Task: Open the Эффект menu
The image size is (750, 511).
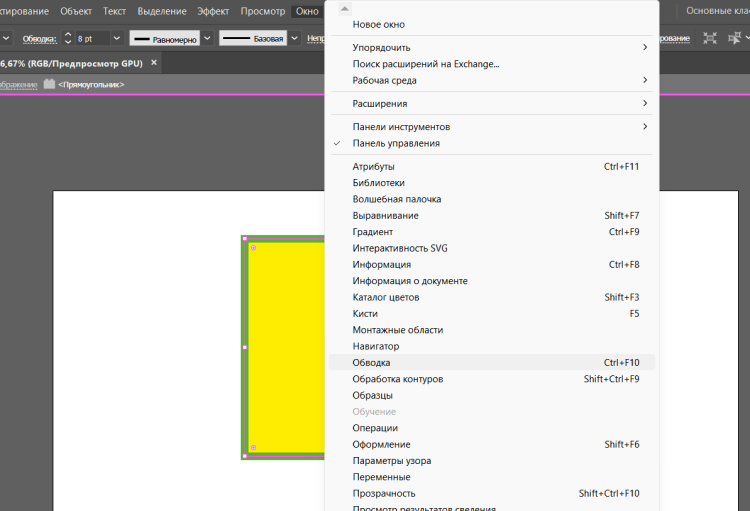Action: pos(213,11)
